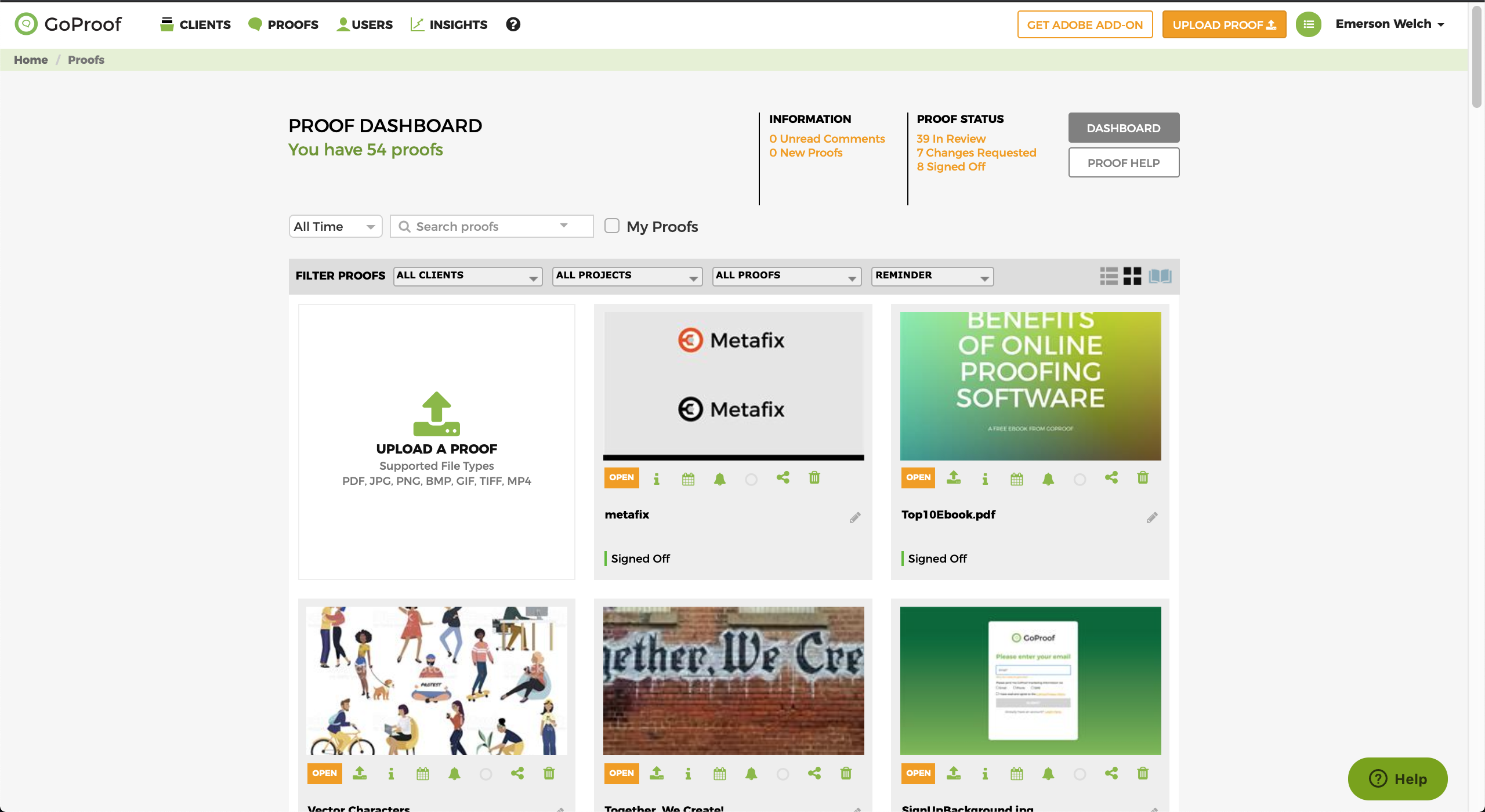Edit the metafix proof name
The width and height of the screenshot is (1485, 812).
point(854,517)
